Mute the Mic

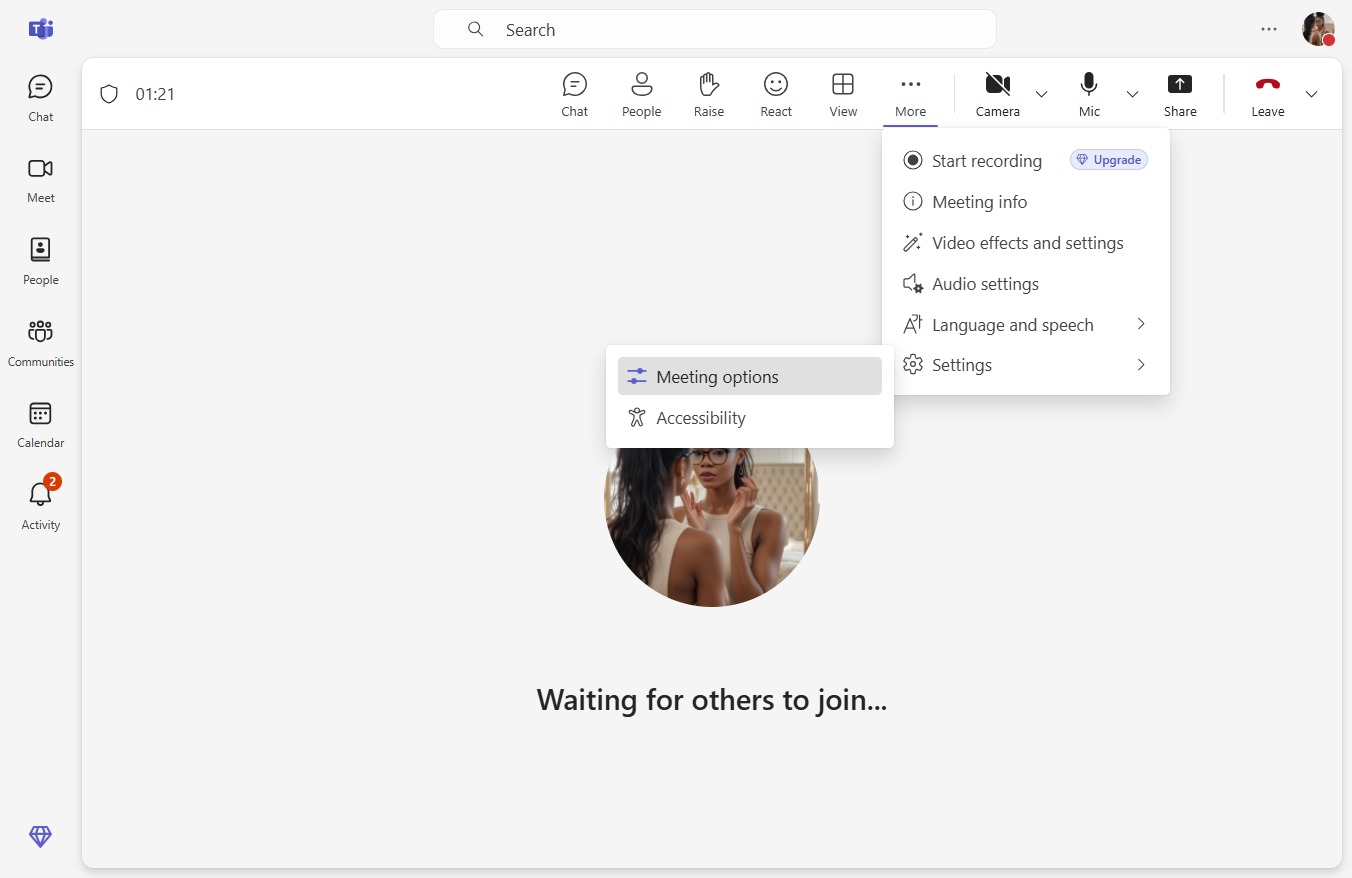pos(1089,95)
